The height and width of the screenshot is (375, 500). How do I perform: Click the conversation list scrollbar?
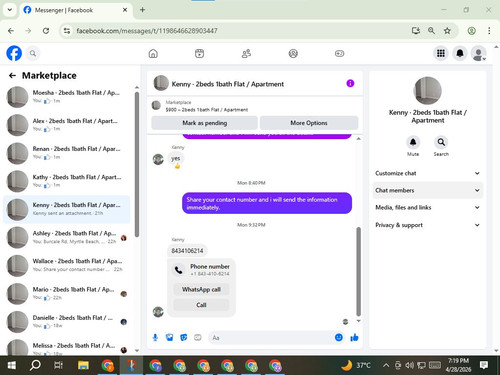[137, 164]
